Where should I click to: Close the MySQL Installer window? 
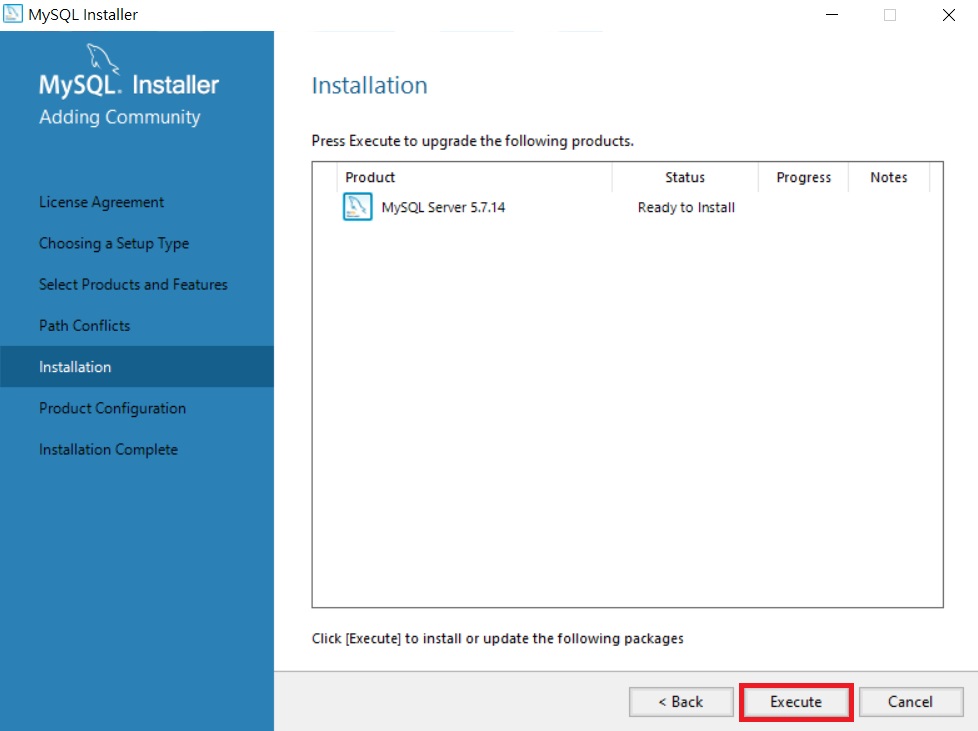[x=949, y=14]
